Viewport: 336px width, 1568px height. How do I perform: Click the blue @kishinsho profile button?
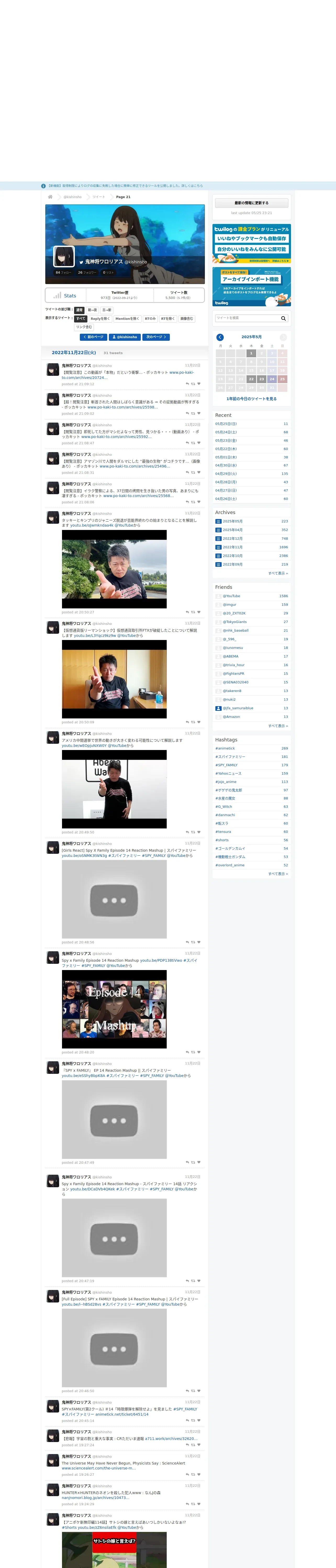click(x=125, y=337)
